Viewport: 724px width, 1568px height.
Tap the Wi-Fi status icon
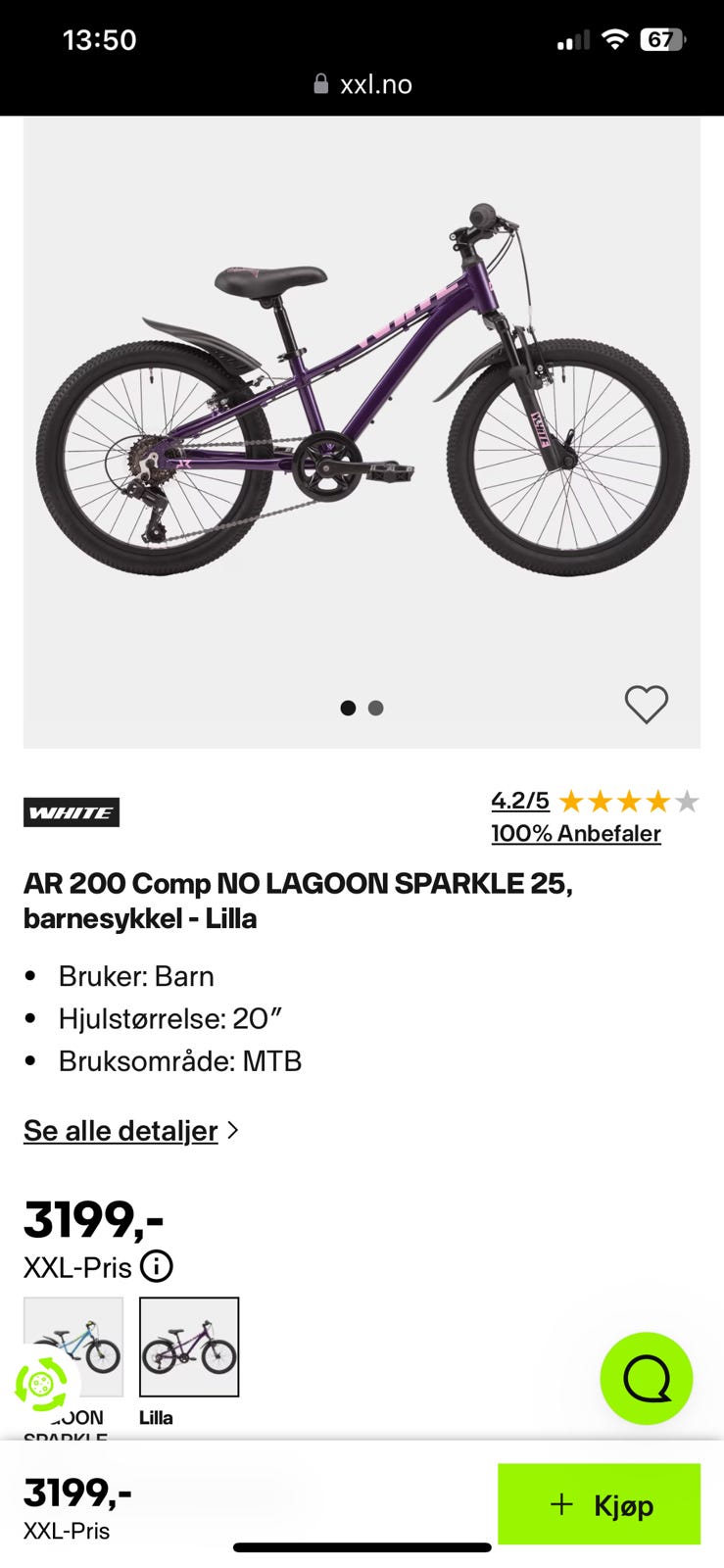[x=614, y=40]
